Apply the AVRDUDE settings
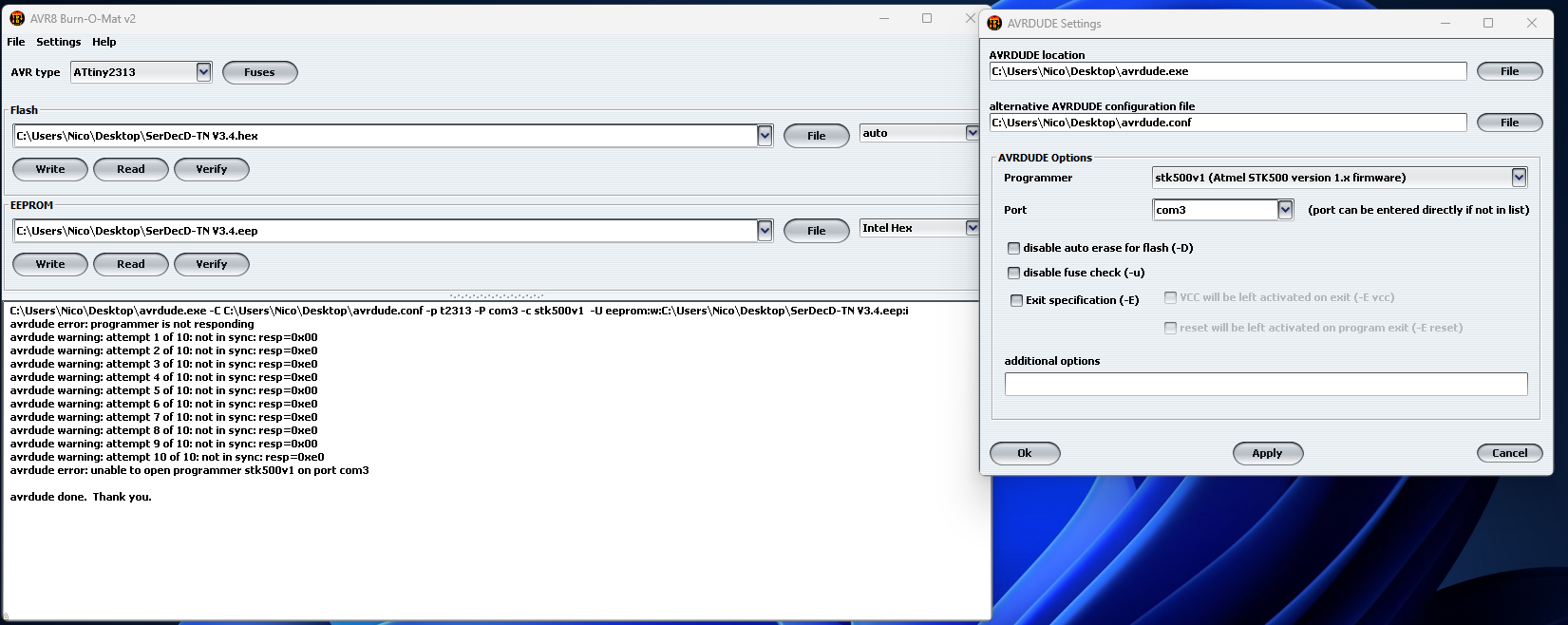This screenshot has width=1568, height=625. tap(1267, 453)
